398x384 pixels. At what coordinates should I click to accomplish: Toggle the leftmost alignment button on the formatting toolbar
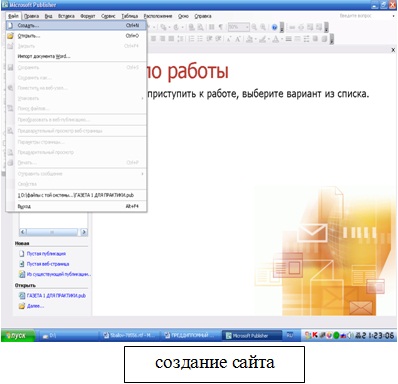[153, 39]
